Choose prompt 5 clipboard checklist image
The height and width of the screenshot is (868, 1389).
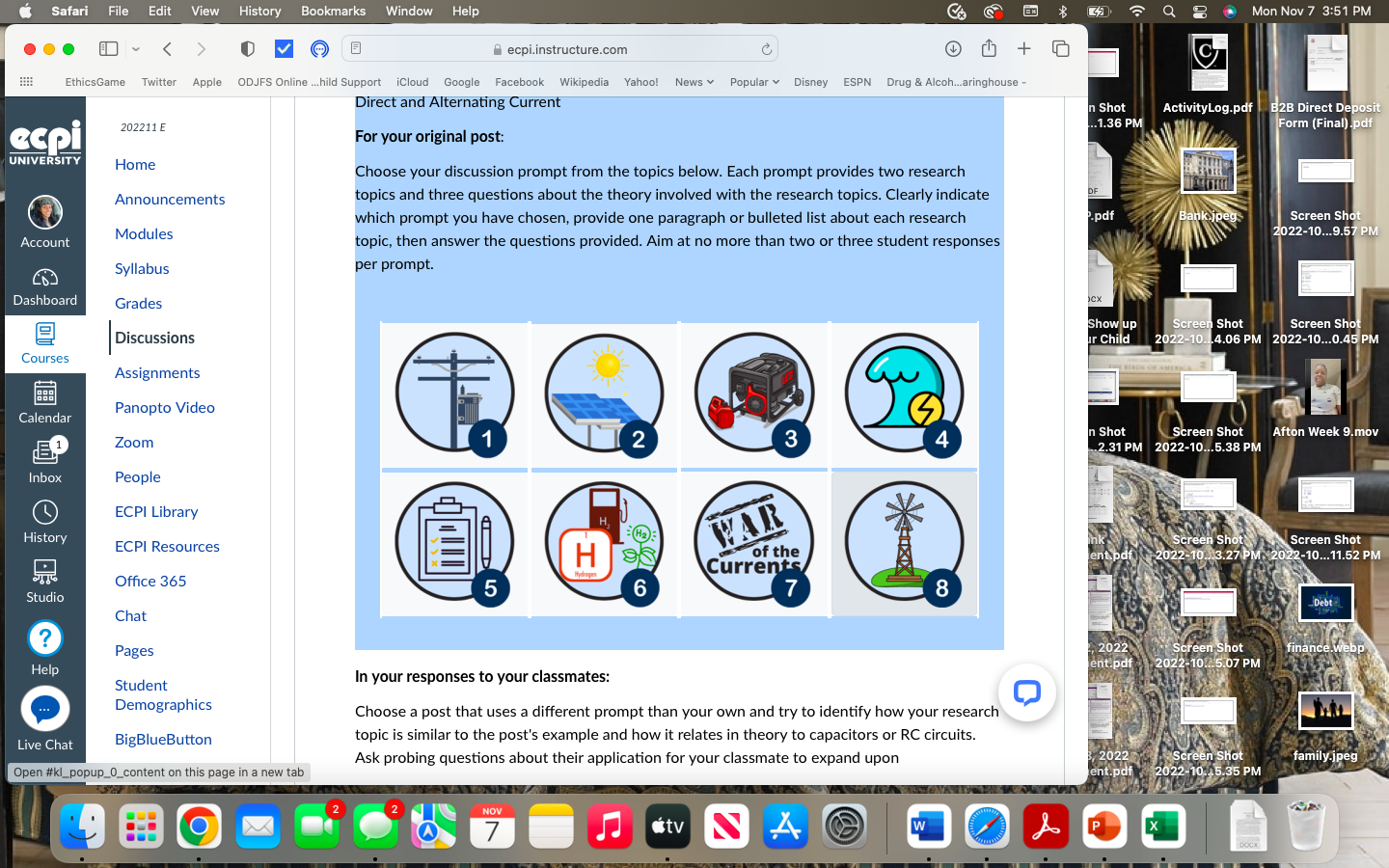click(x=455, y=543)
